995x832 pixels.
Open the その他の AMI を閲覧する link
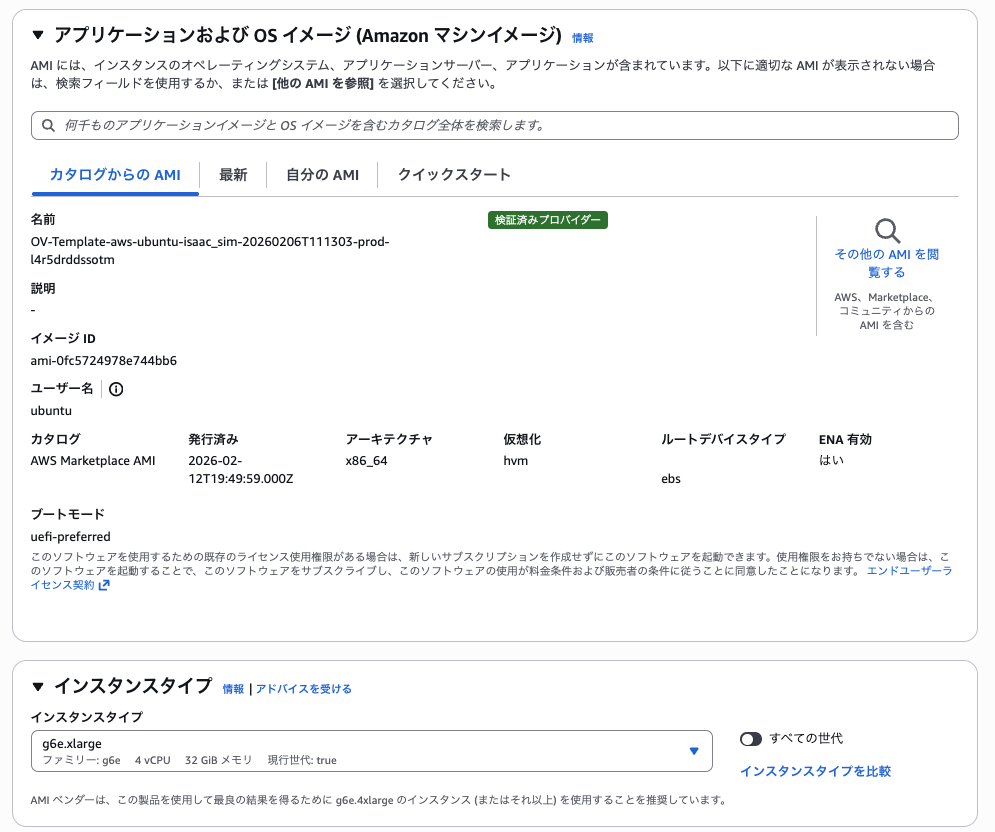[x=886, y=263]
